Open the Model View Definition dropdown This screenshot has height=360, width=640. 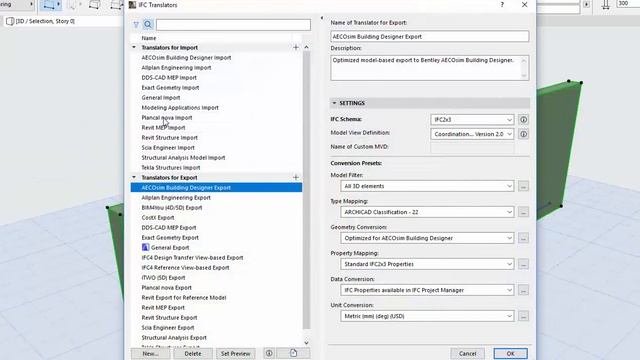[x=472, y=134]
